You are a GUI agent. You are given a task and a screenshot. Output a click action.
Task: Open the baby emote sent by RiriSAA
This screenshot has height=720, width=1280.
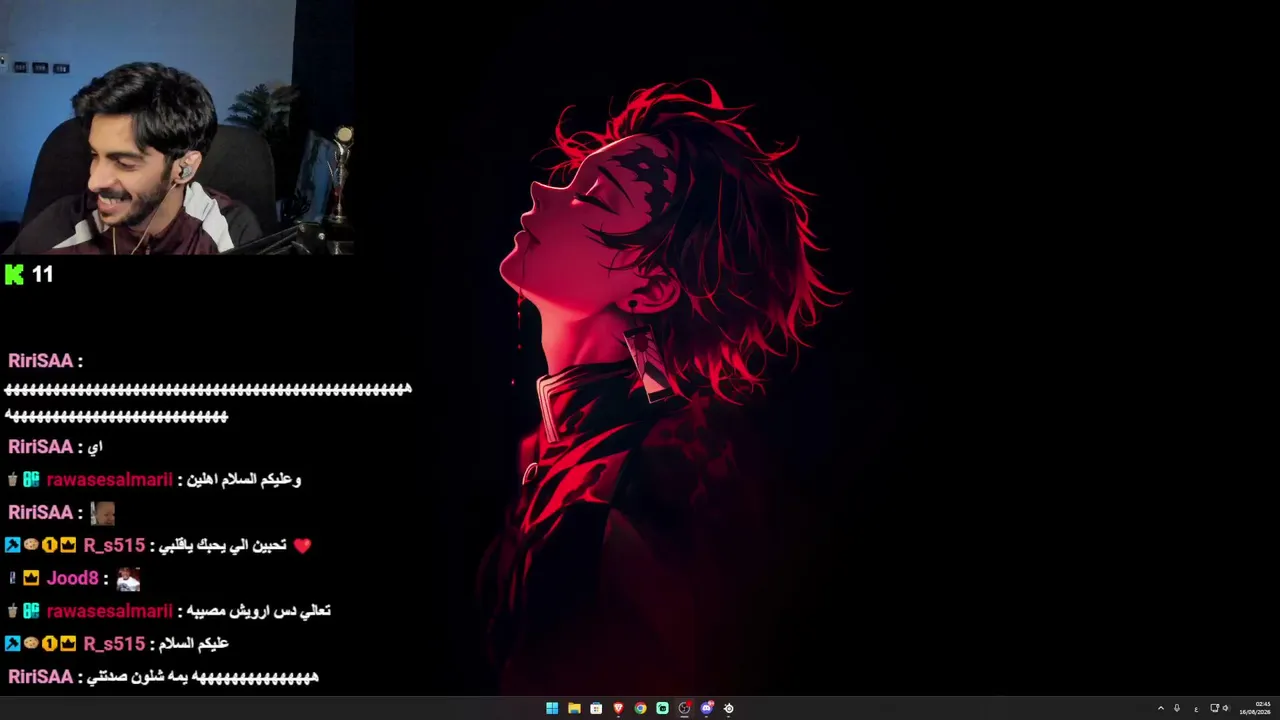tap(103, 513)
